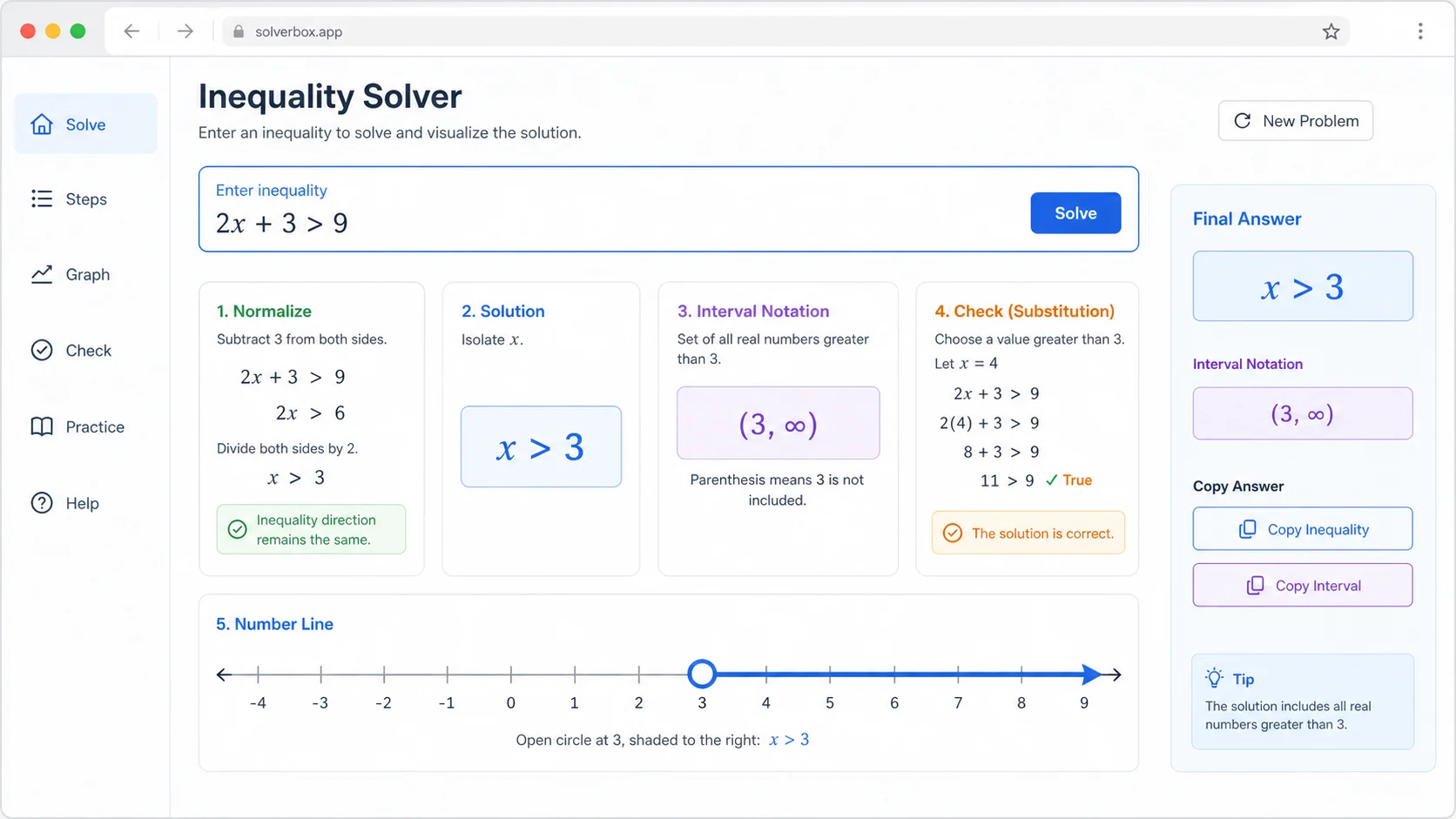Click the browser forward arrow
Screen dimensions: 1456x819
click(x=185, y=31)
